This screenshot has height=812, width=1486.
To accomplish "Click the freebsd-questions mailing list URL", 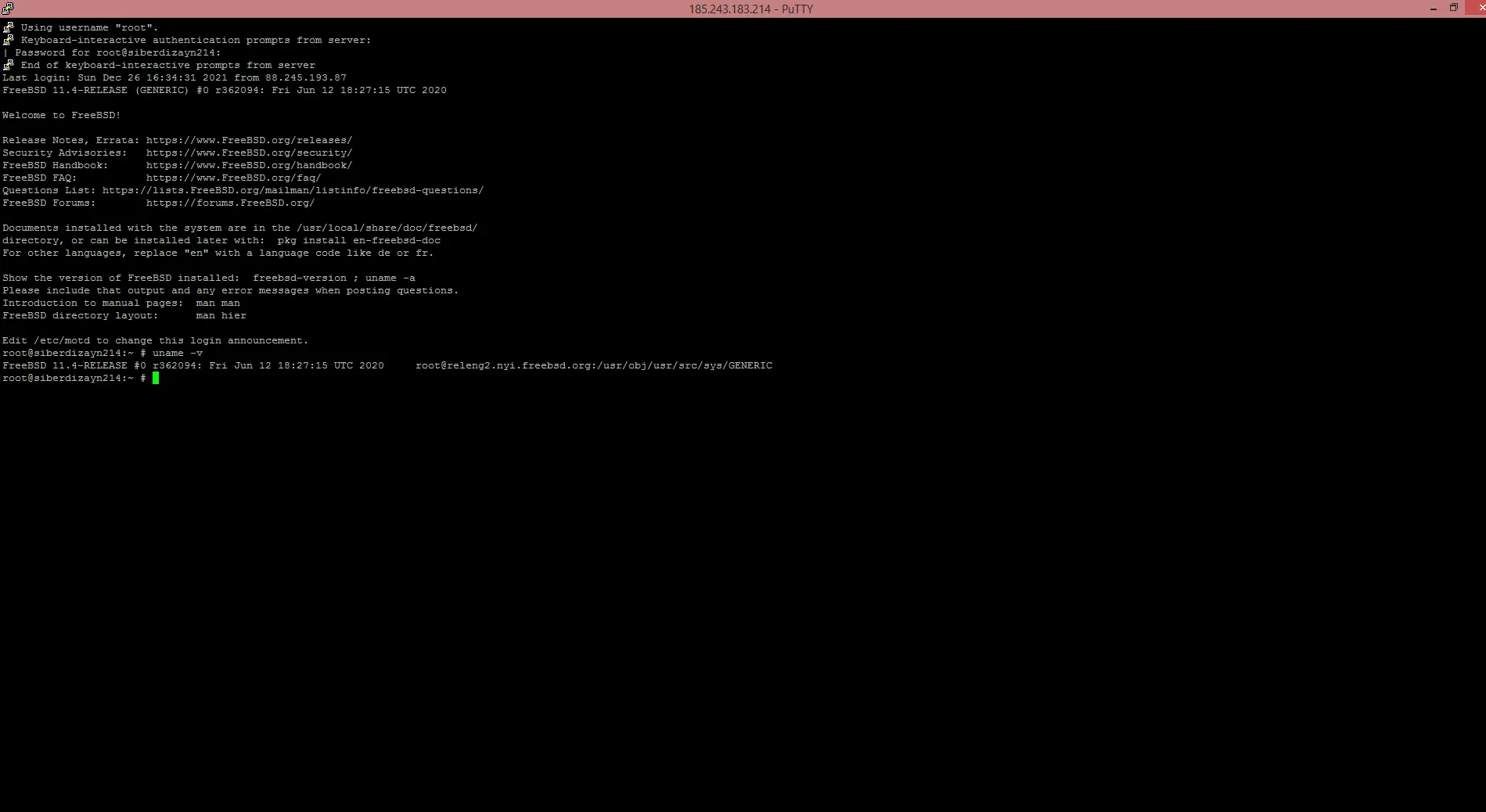I will (x=293, y=191).
